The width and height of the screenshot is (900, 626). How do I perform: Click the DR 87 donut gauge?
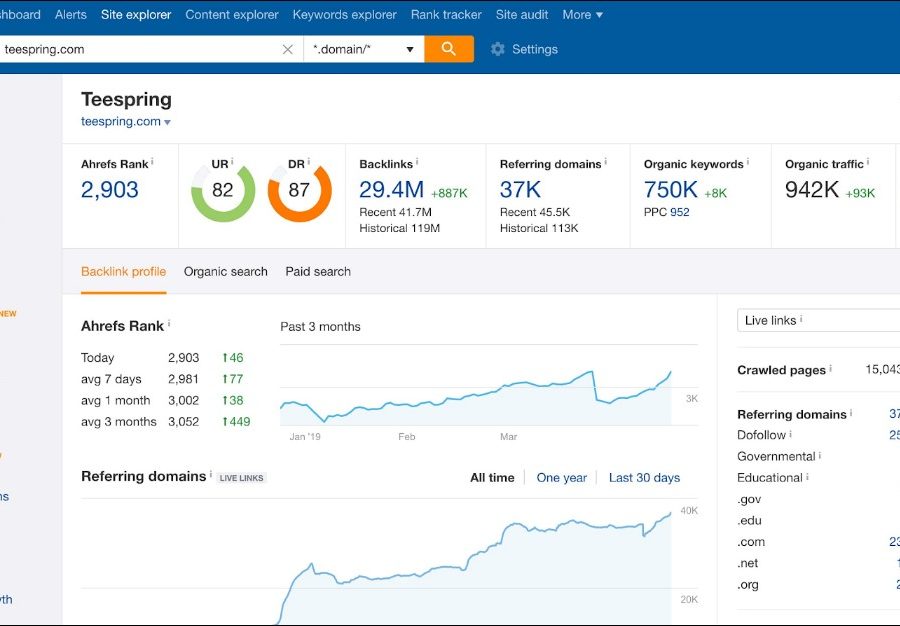299,190
